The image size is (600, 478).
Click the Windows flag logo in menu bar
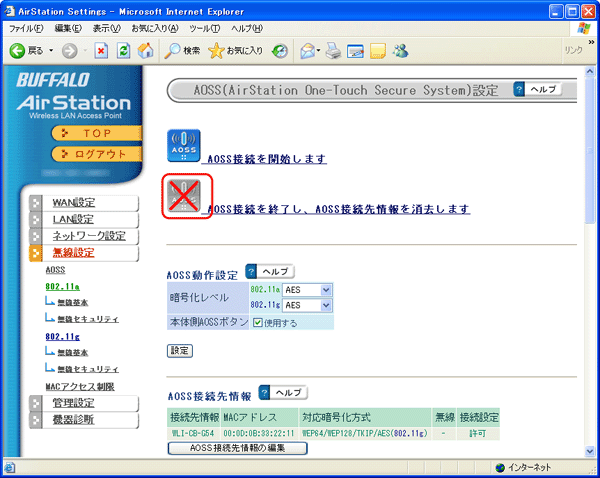(x=584, y=28)
